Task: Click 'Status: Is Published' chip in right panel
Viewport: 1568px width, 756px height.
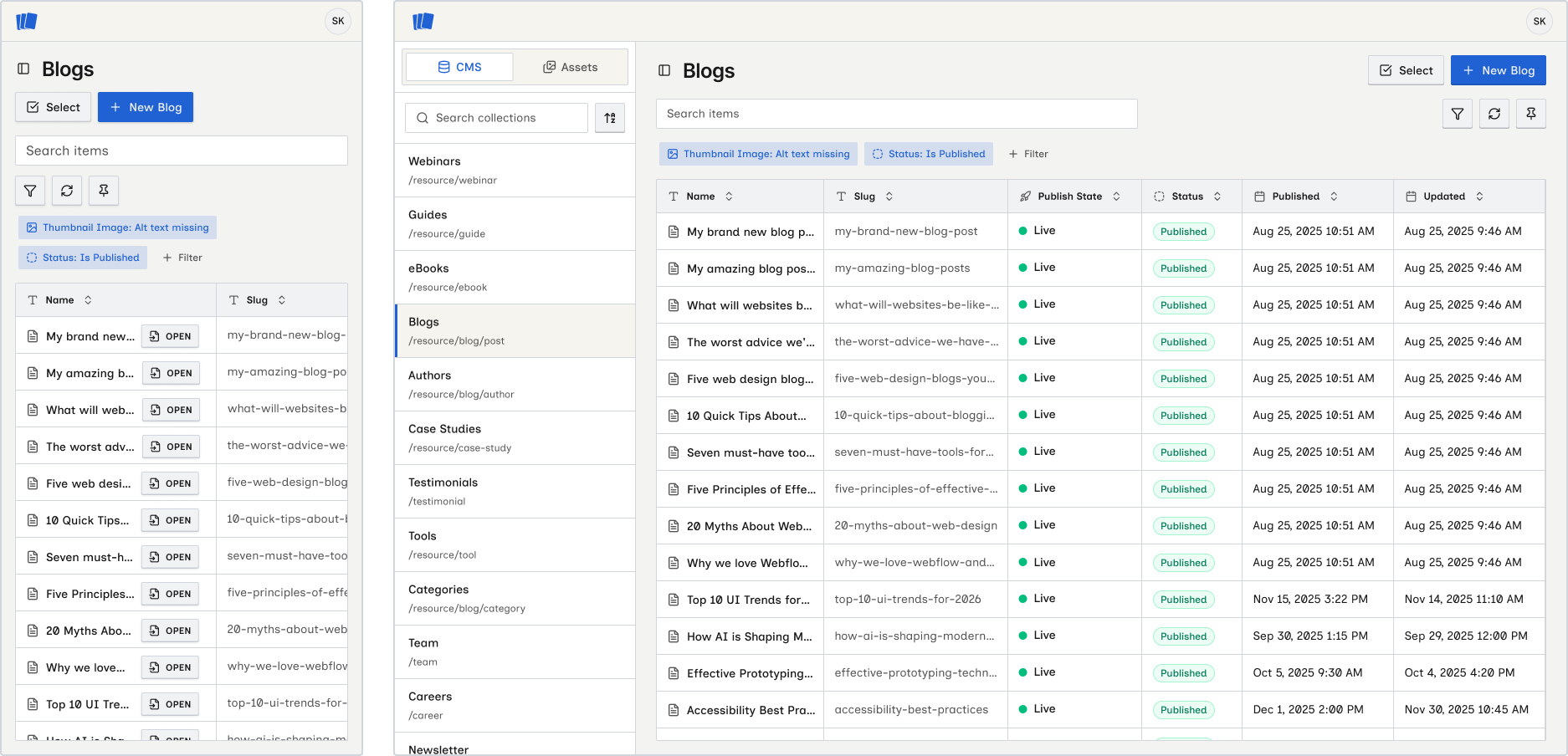Action: point(929,154)
